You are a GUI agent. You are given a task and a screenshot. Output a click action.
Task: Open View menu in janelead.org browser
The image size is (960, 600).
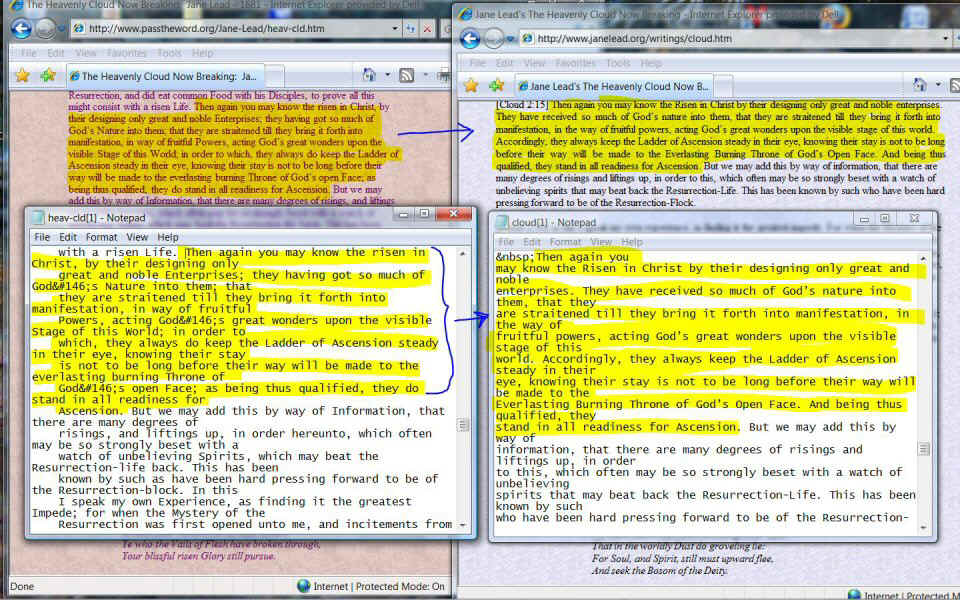click(x=534, y=63)
